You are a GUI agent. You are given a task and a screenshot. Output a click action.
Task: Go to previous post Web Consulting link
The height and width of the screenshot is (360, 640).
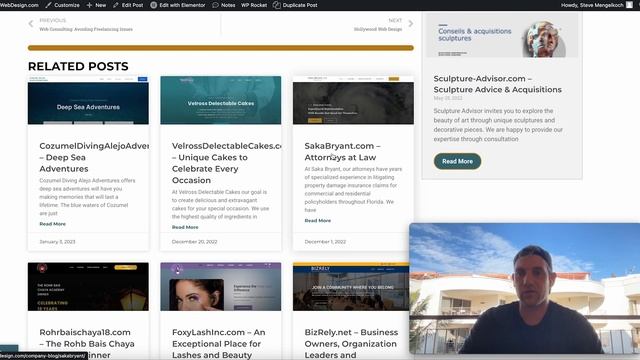[x=86, y=29]
